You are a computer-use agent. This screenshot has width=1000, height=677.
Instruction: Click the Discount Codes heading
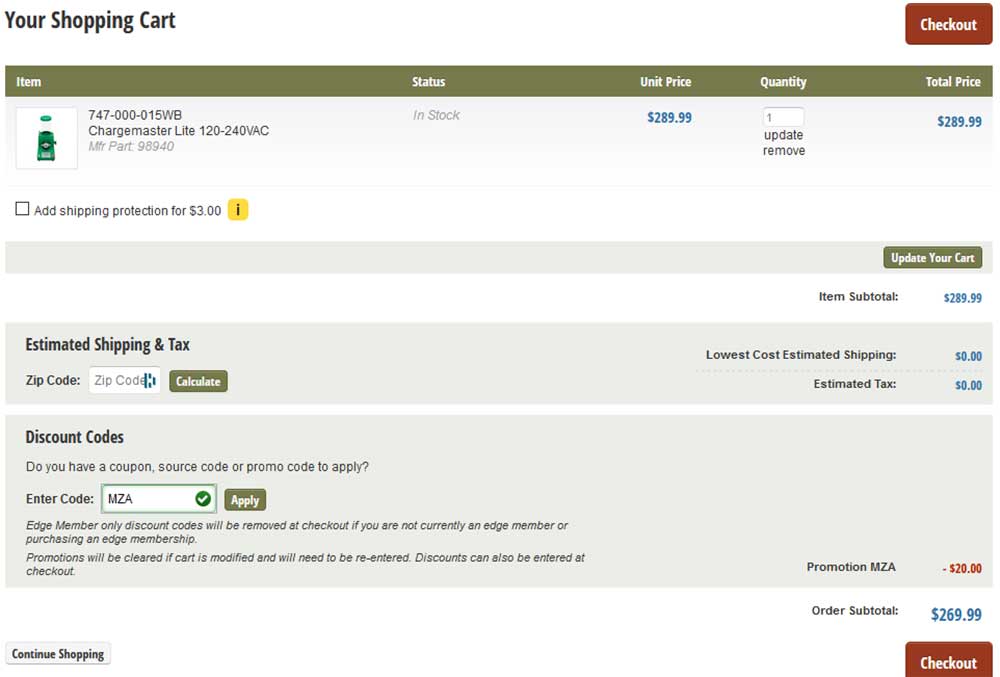pos(75,437)
